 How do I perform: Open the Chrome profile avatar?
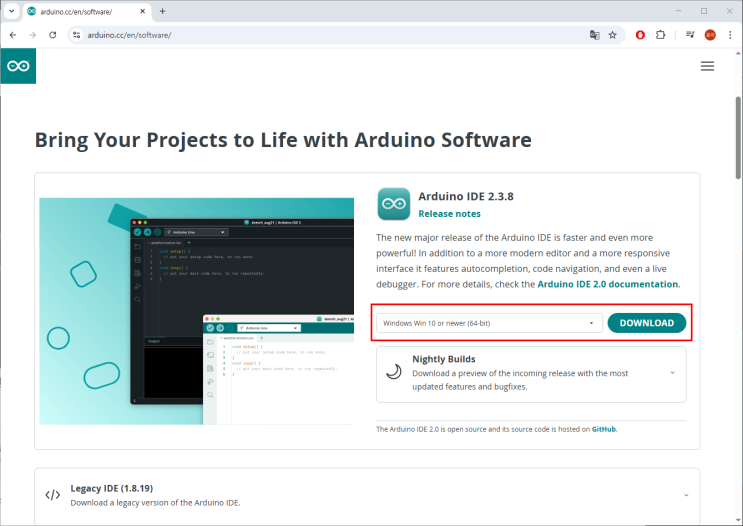coord(710,35)
